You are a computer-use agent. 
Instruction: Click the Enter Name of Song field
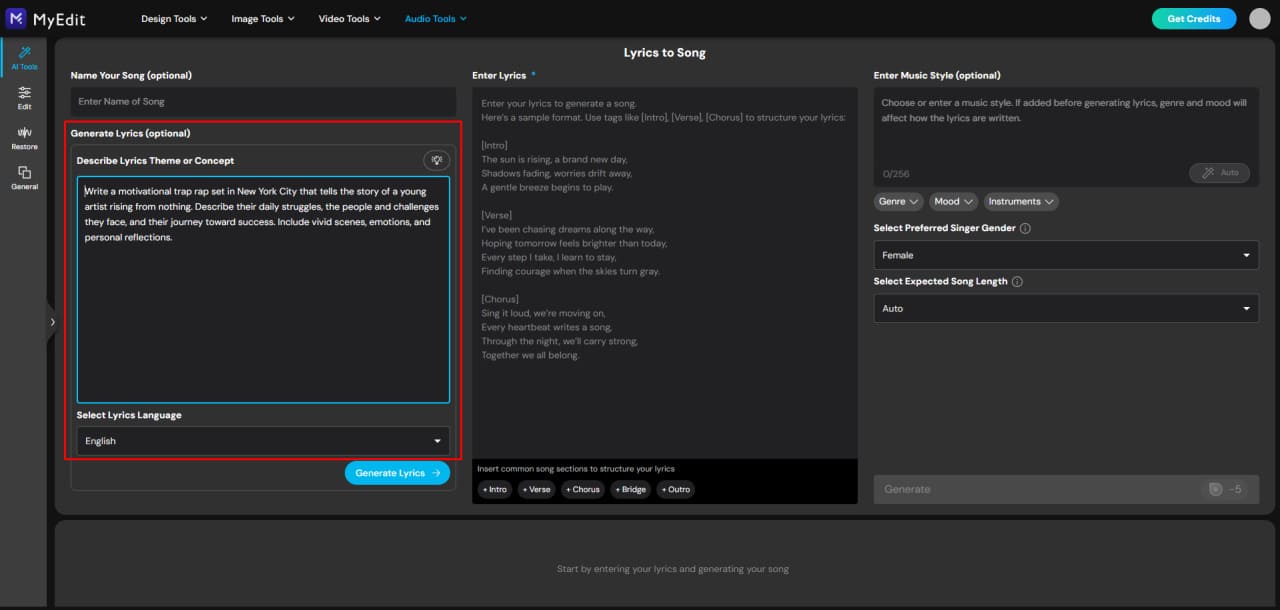tap(263, 101)
